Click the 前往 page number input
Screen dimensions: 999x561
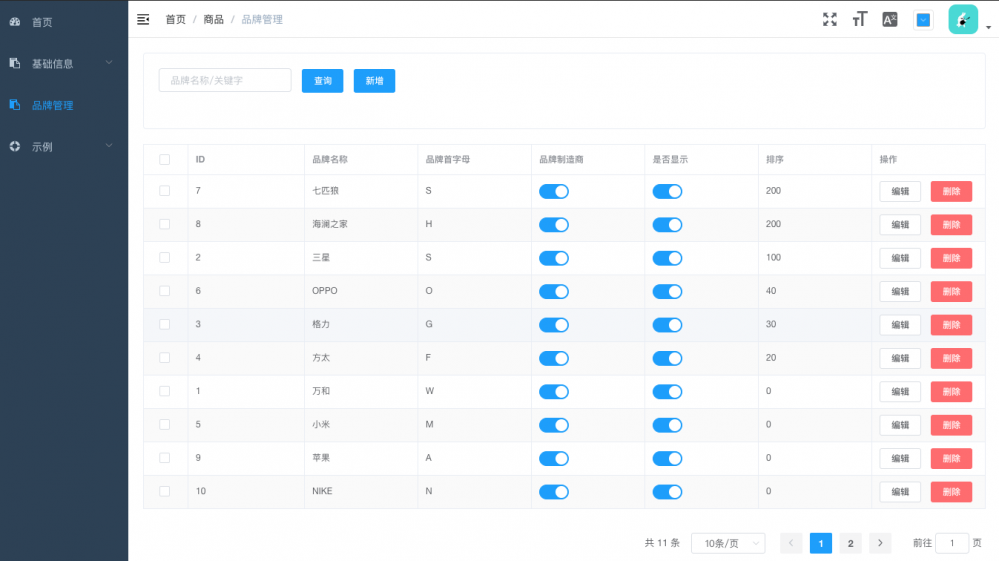952,543
